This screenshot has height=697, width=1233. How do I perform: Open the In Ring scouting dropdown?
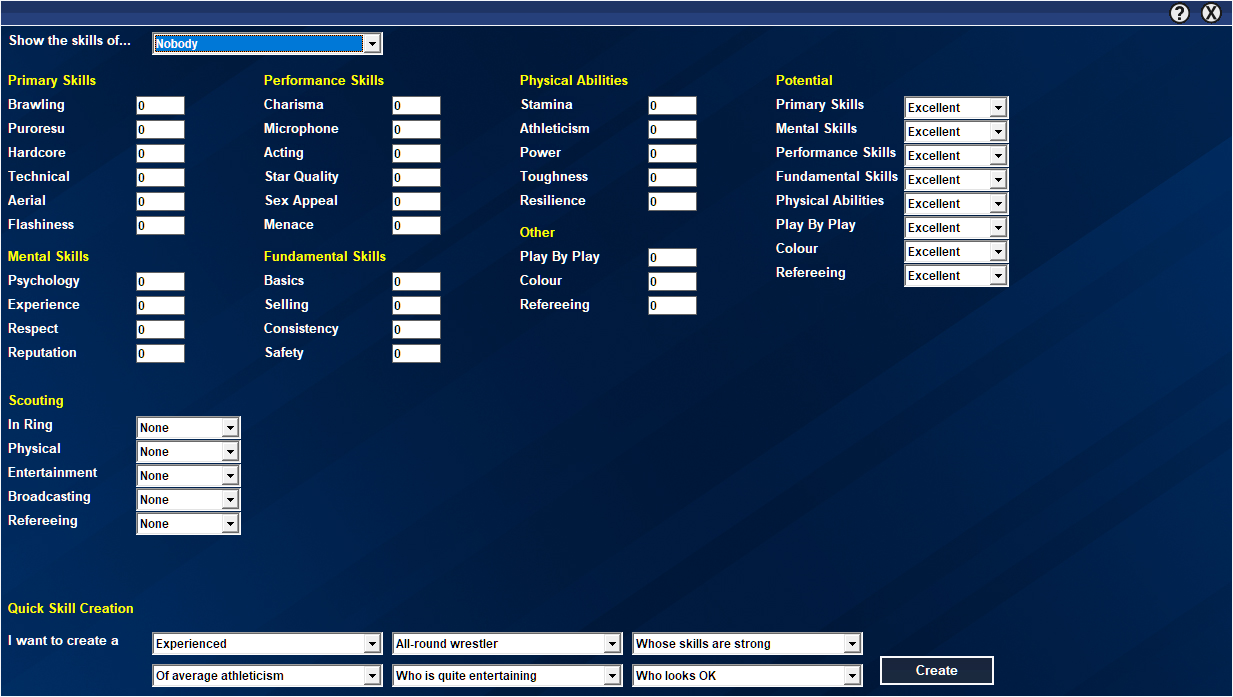[x=188, y=428]
